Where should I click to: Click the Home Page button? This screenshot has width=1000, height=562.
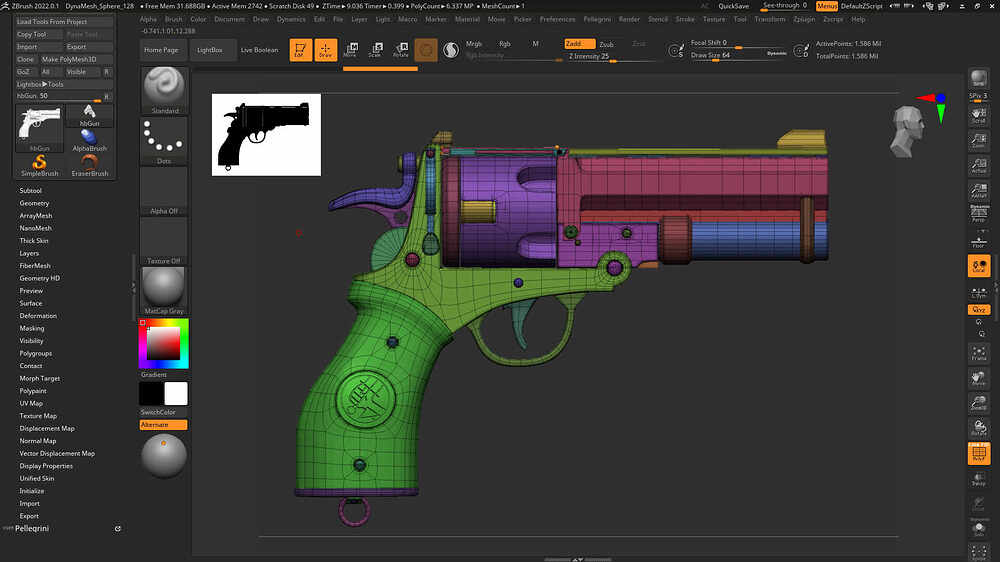(161, 50)
